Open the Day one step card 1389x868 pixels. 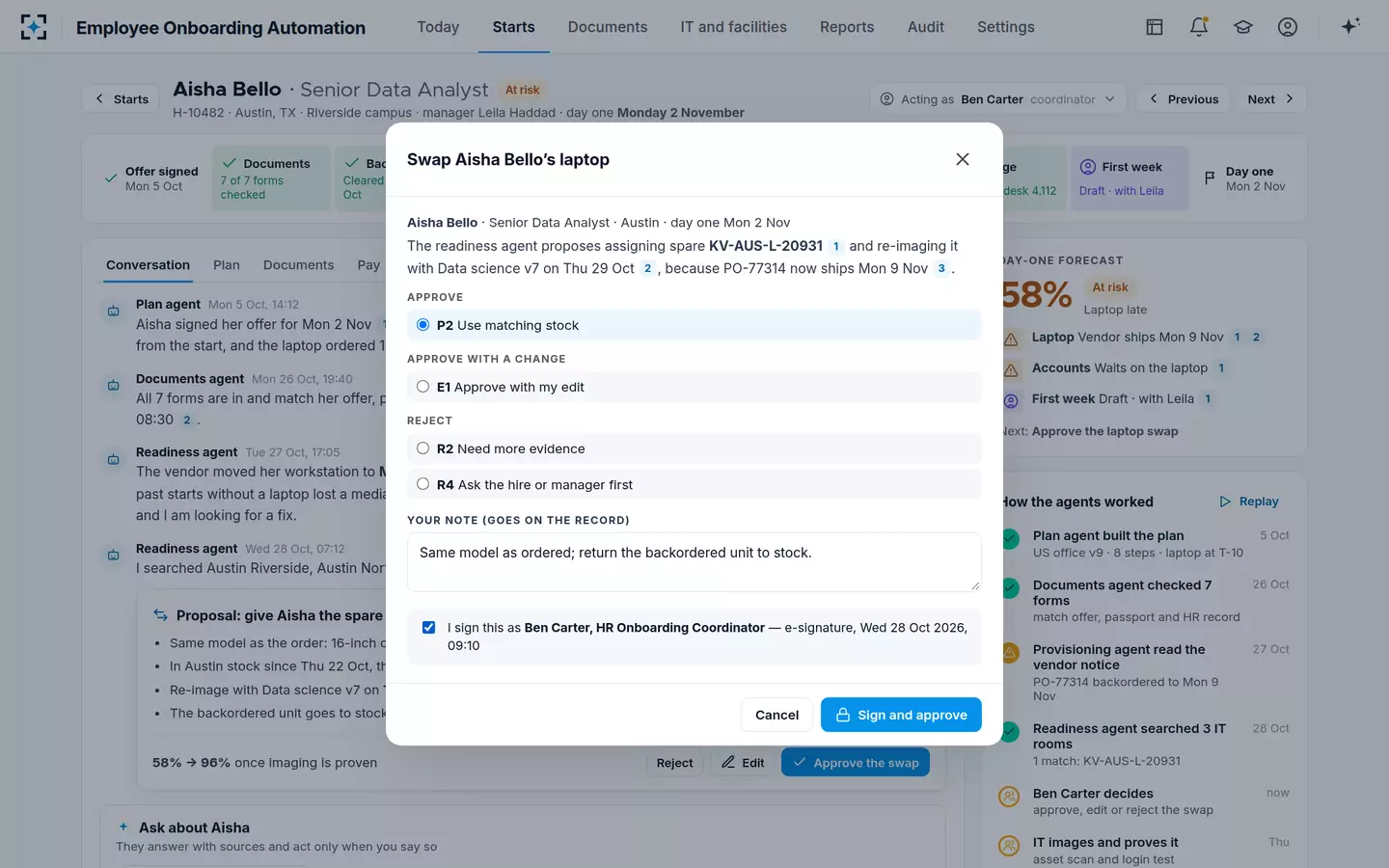pyautogui.click(x=1245, y=178)
